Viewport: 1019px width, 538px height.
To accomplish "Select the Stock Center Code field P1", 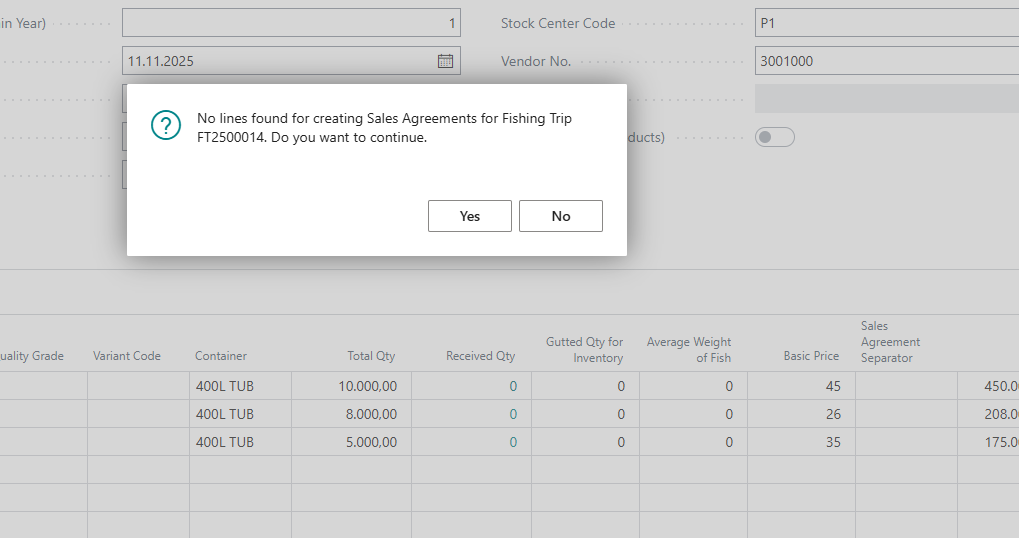I will (x=885, y=23).
